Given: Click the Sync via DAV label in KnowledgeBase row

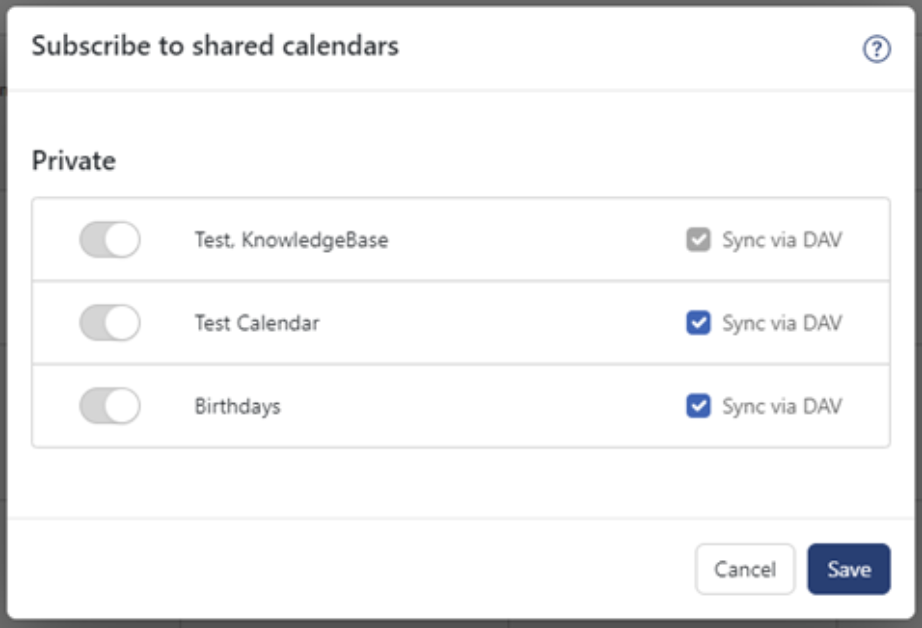Looking at the screenshot, I should coord(782,240).
